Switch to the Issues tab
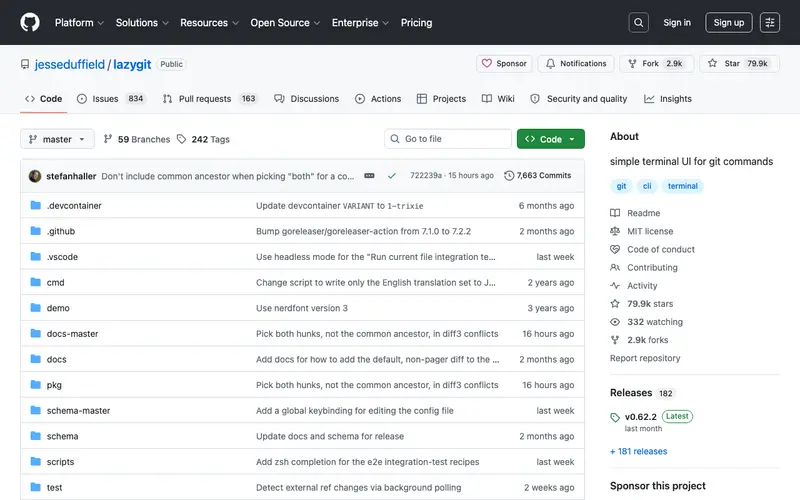The image size is (800, 500). point(111,98)
